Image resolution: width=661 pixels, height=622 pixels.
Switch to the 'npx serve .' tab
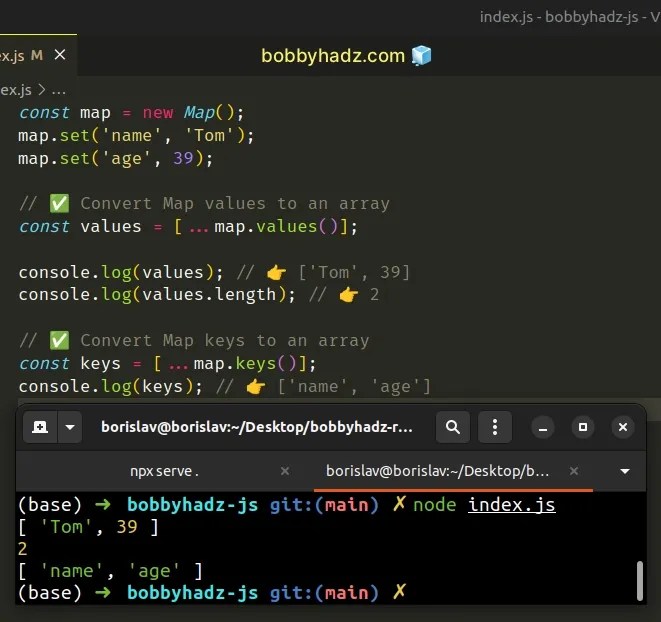point(164,471)
